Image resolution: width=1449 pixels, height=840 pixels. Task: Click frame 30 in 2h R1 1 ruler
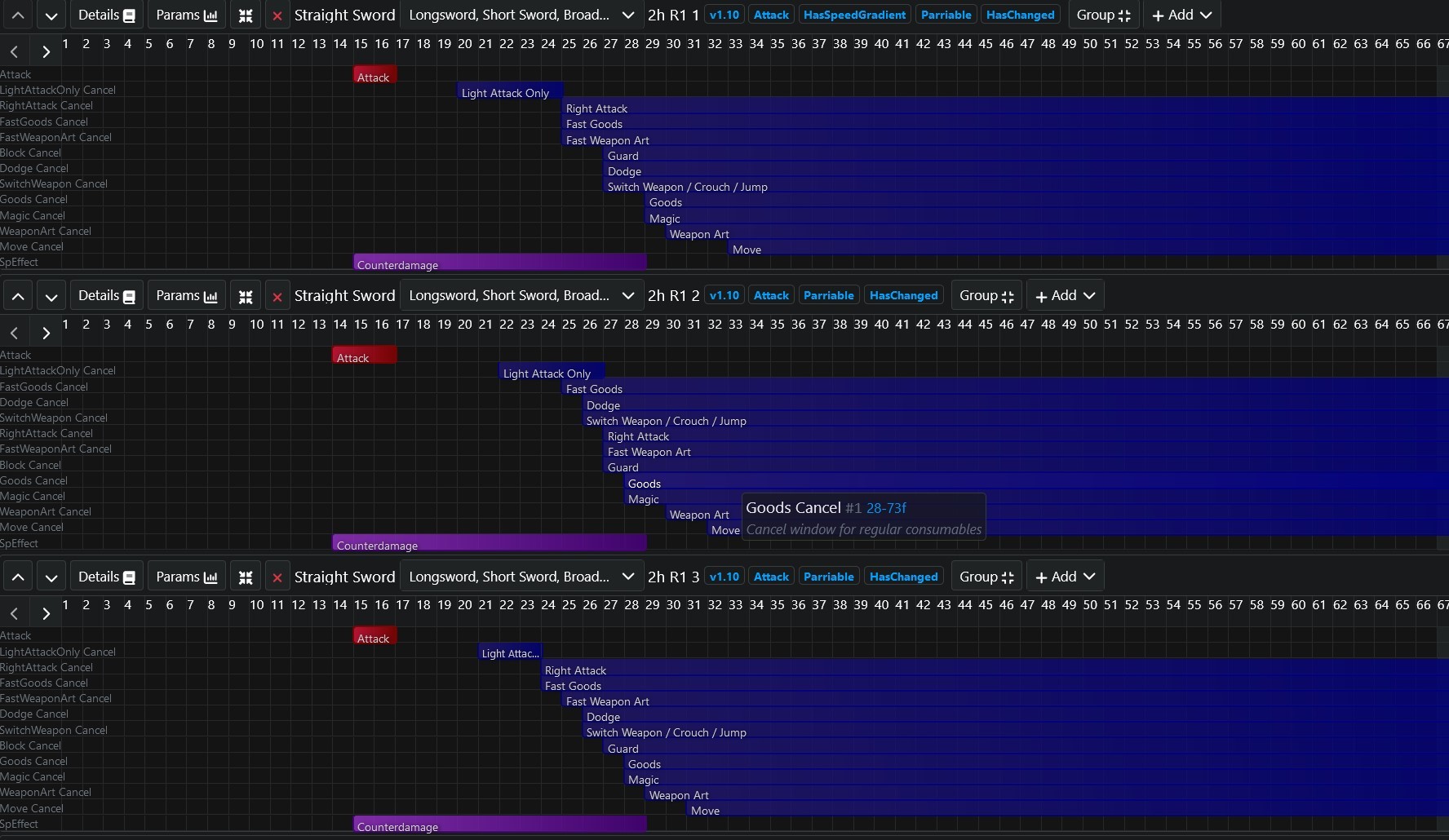coord(673,43)
